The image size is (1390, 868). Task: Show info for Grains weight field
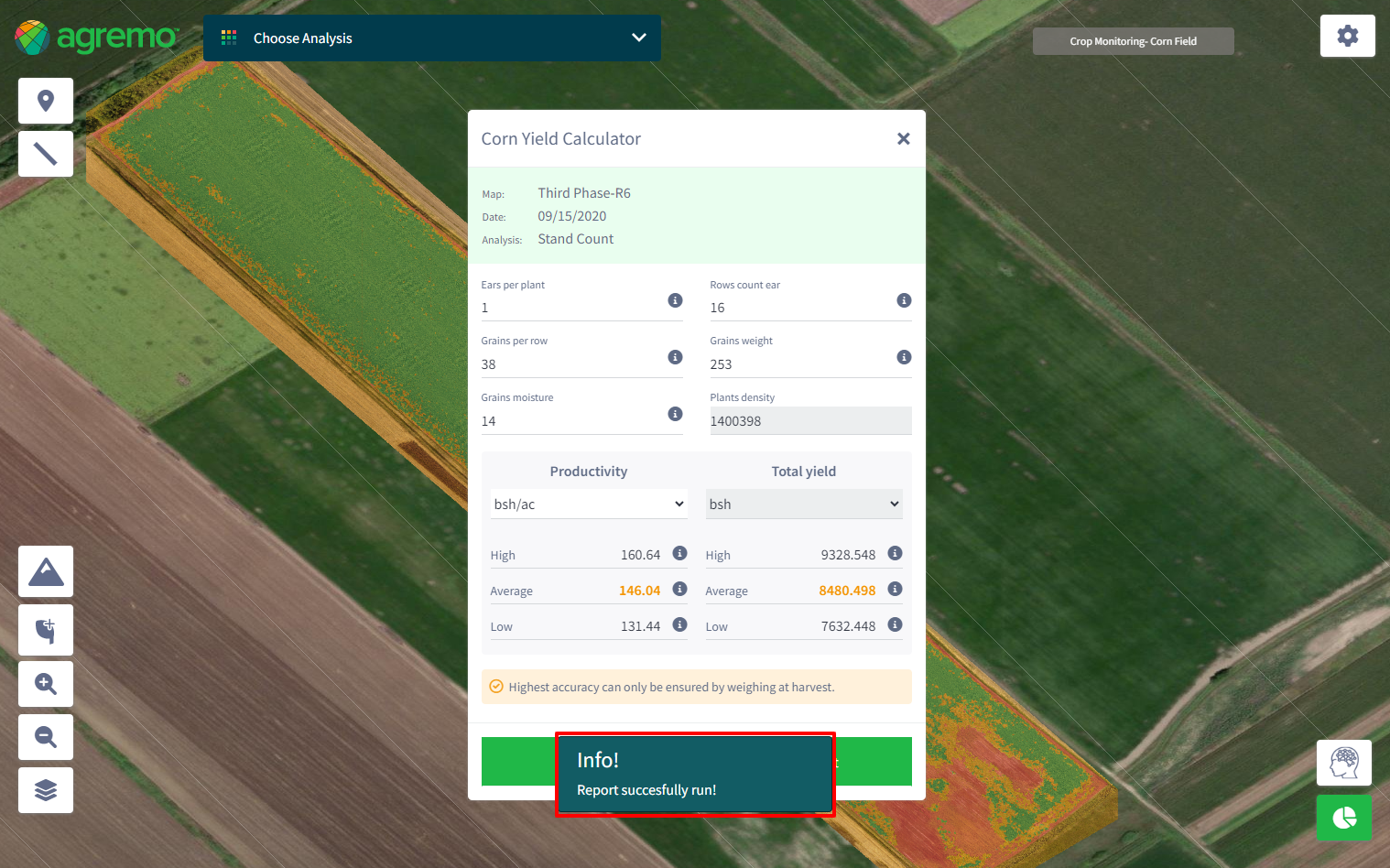(904, 357)
